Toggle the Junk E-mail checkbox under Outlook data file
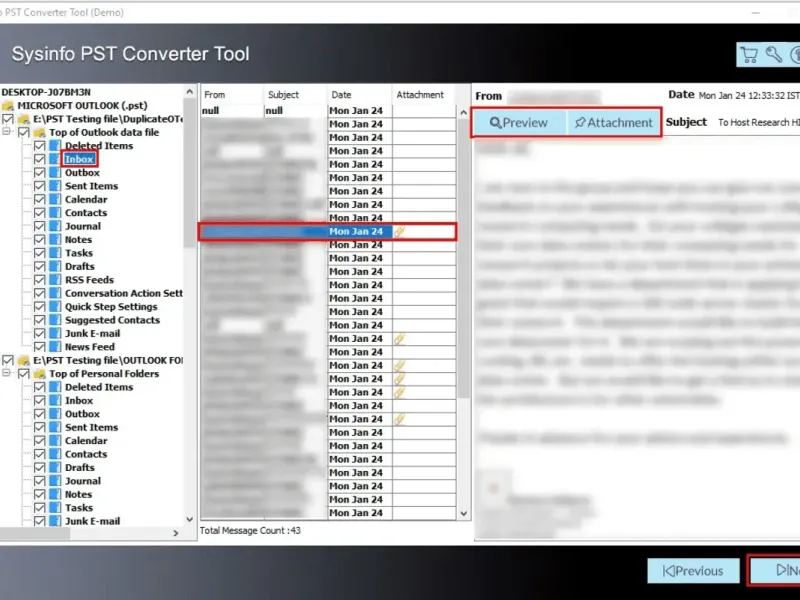800x600 pixels. pyautogui.click(x=39, y=334)
